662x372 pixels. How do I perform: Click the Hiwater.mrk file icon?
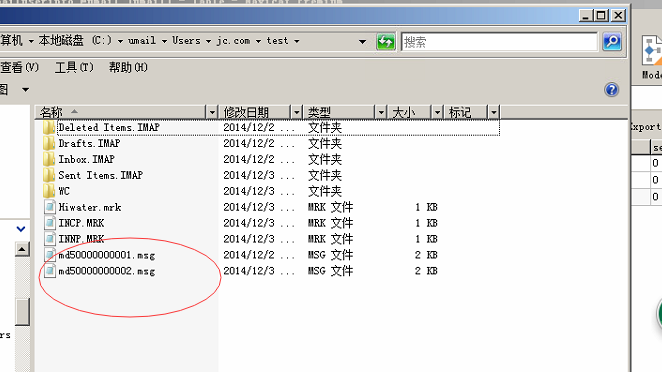click(x=50, y=207)
